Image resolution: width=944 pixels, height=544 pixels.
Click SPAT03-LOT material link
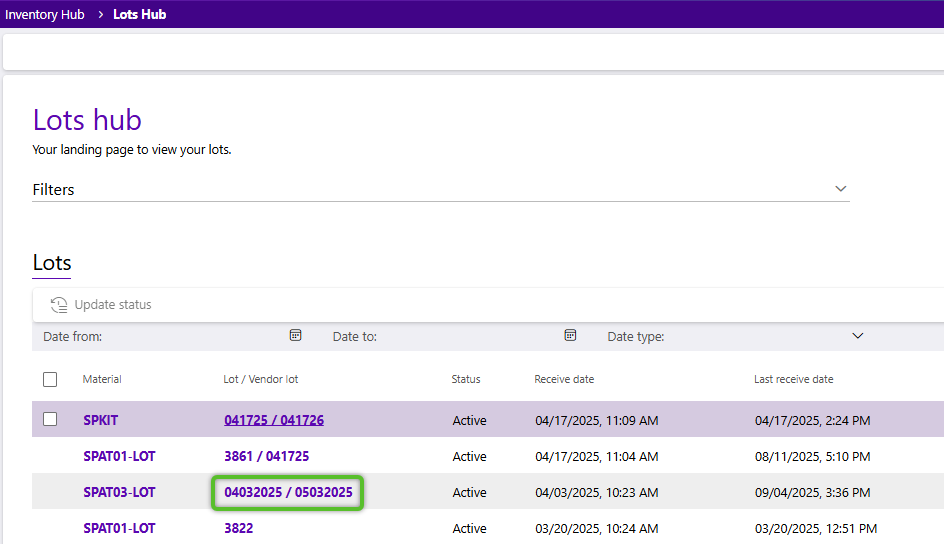[119, 493]
